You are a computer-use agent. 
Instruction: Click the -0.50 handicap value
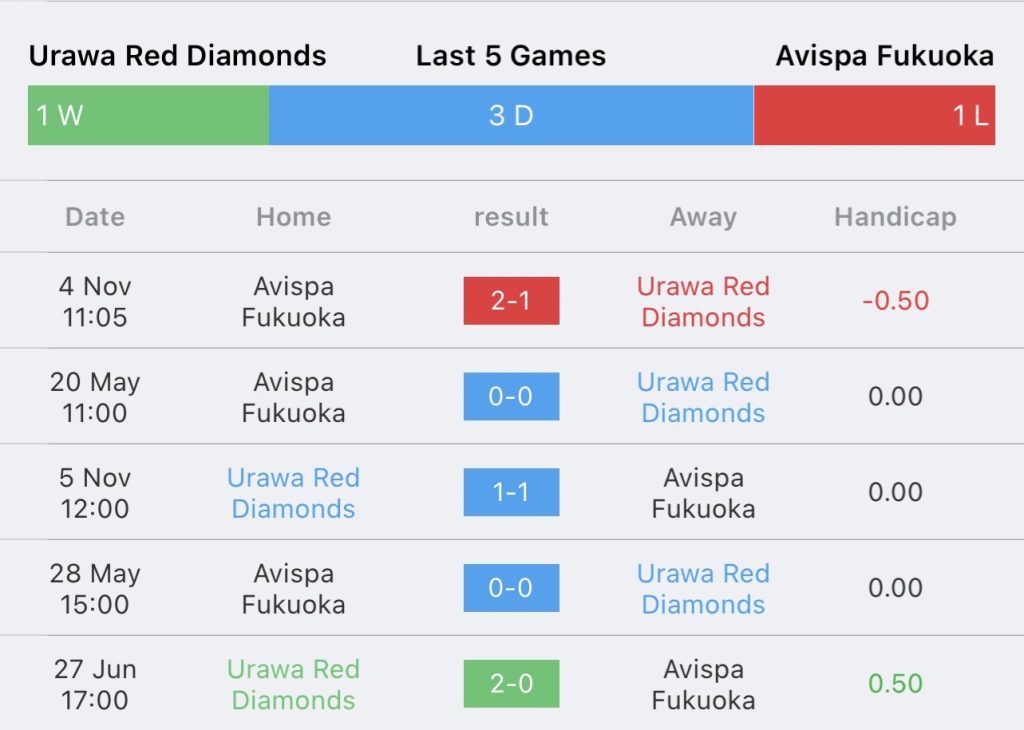point(895,301)
